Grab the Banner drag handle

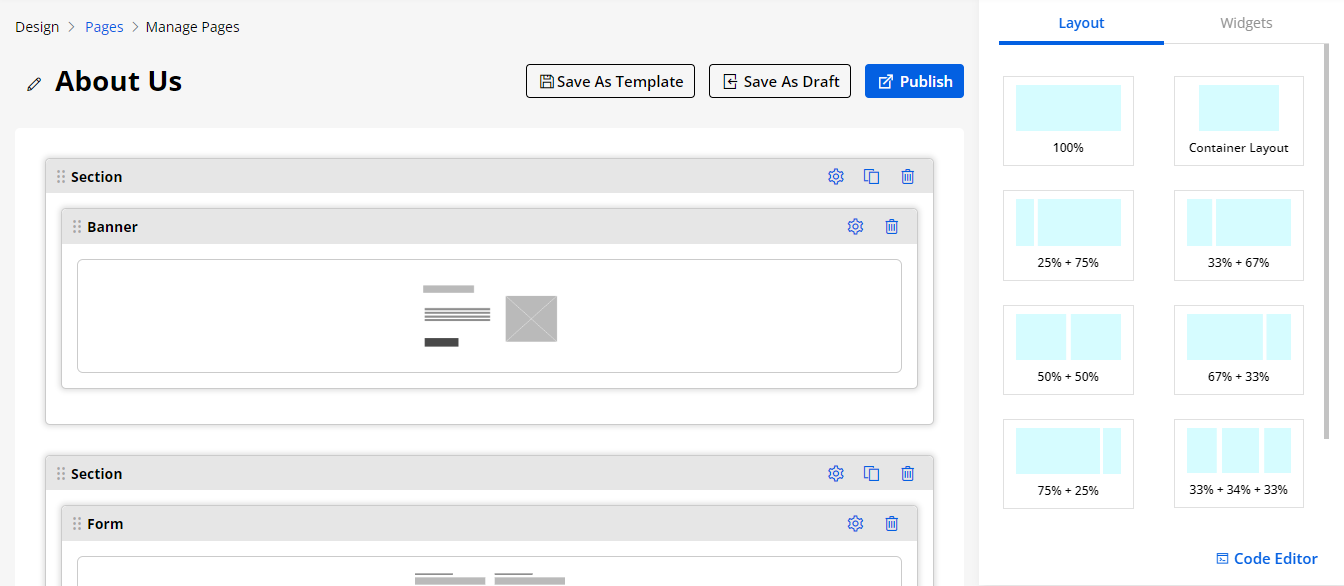point(77,227)
